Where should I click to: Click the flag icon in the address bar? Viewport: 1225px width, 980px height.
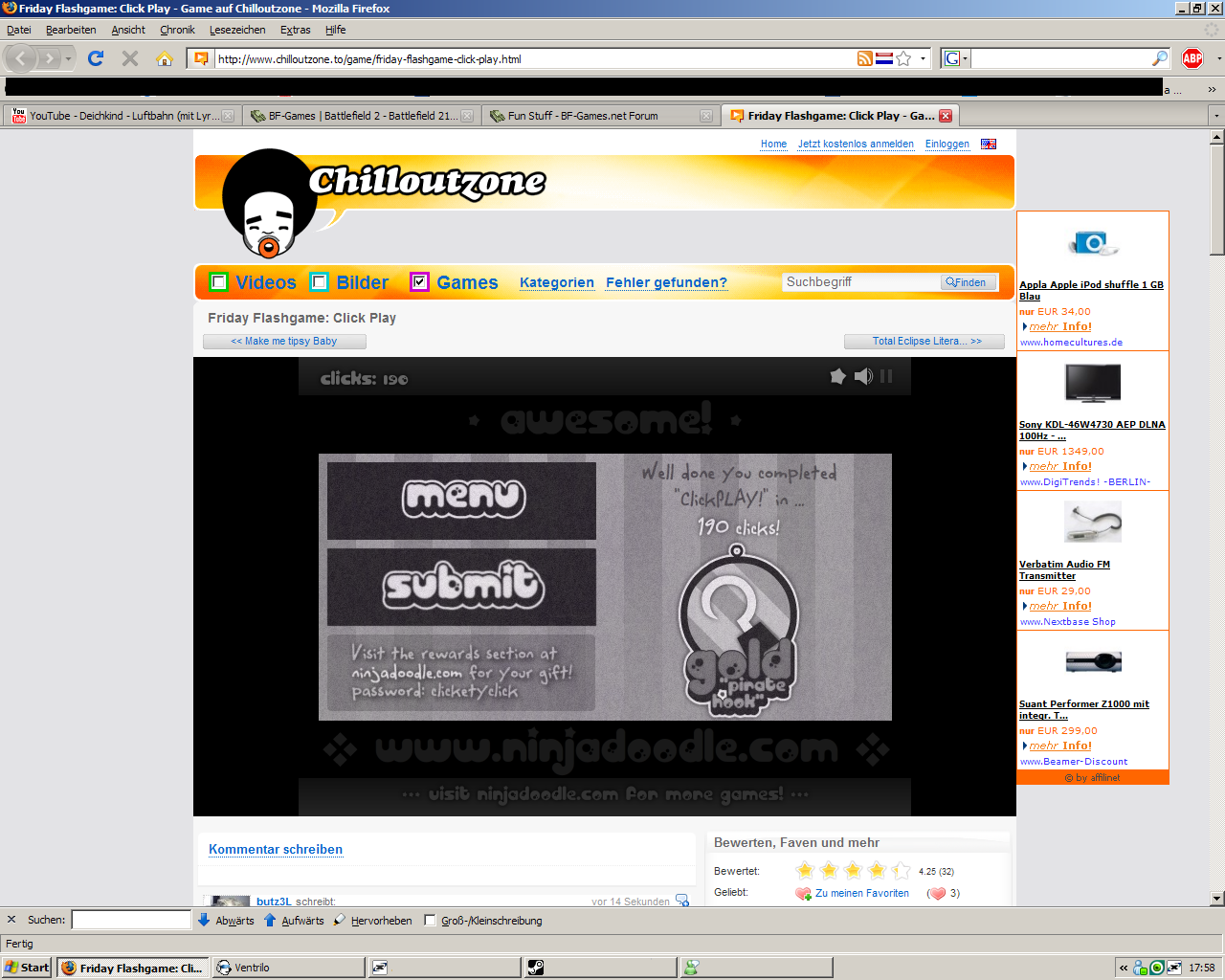[x=884, y=58]
